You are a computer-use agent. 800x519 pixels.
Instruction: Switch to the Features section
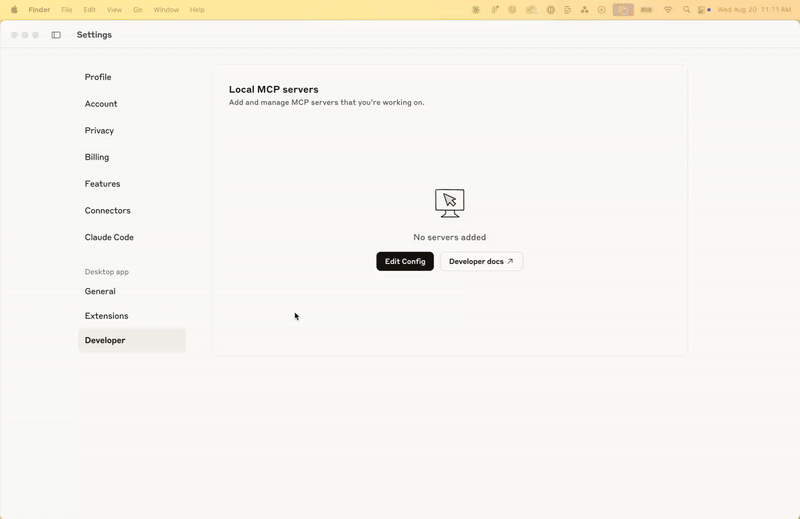click(x=132, y=184)
